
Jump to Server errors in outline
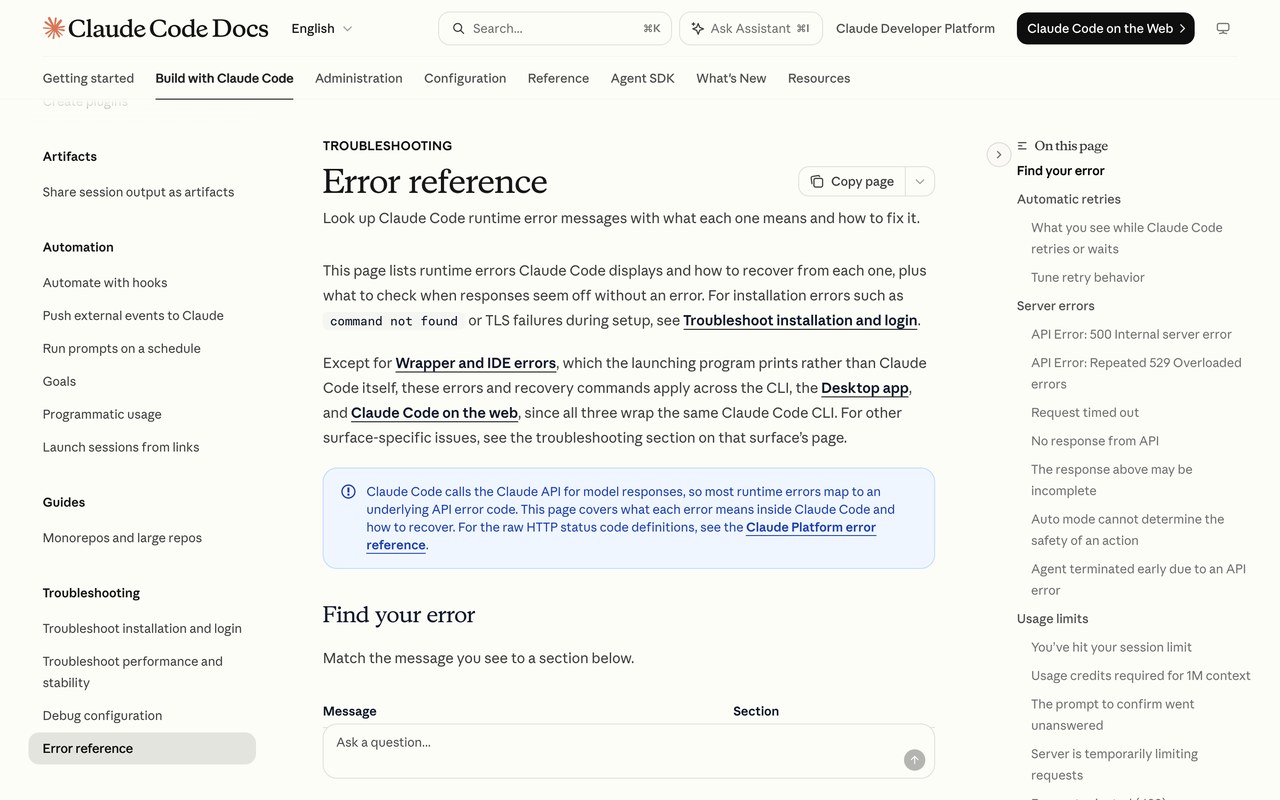(x=1055, y=306)
